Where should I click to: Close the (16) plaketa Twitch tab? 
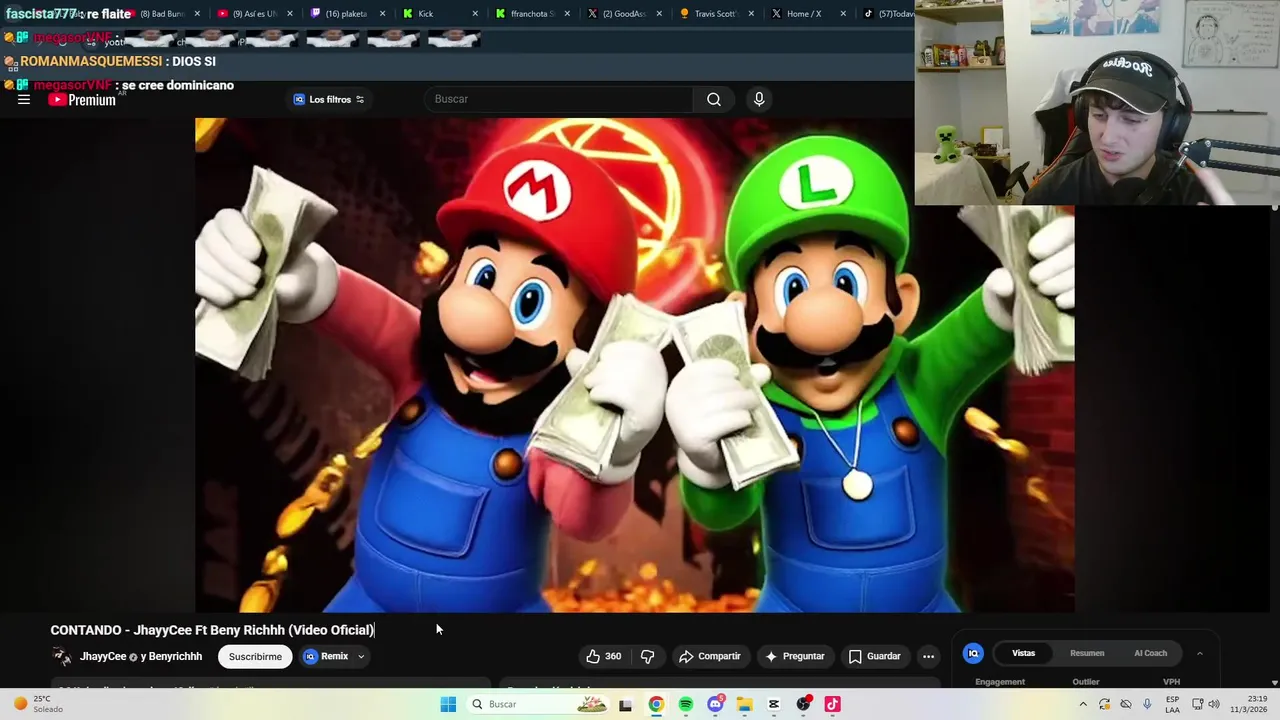(x=382, y=14)
